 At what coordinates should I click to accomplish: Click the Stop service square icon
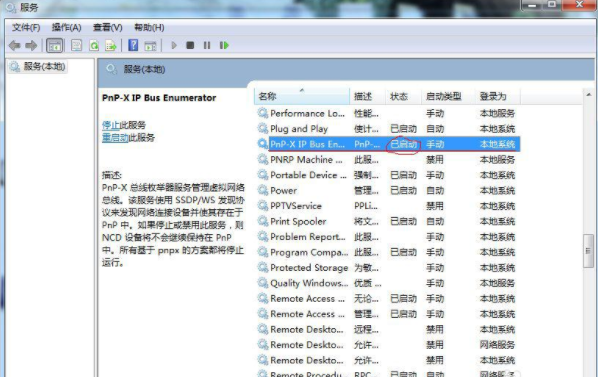tap(190, 45)
